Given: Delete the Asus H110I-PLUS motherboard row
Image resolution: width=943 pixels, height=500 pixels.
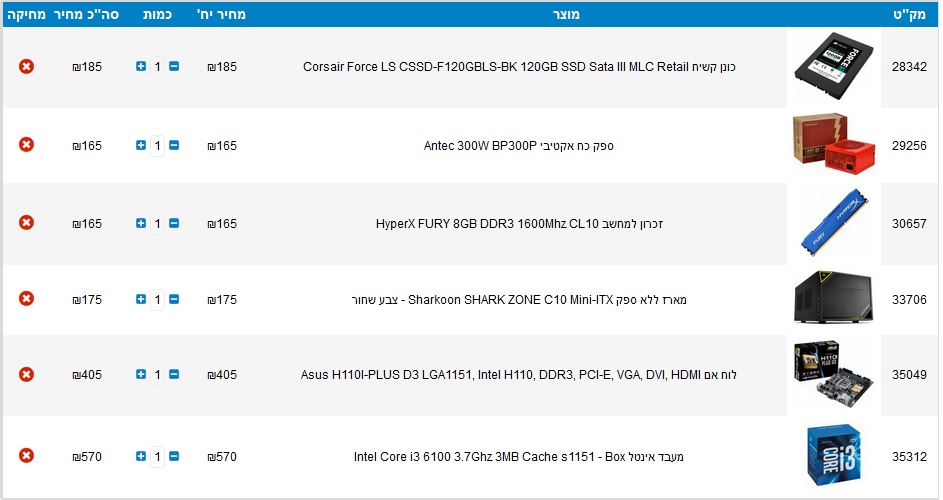Looking at the screenshot, I should pos(26,374).
